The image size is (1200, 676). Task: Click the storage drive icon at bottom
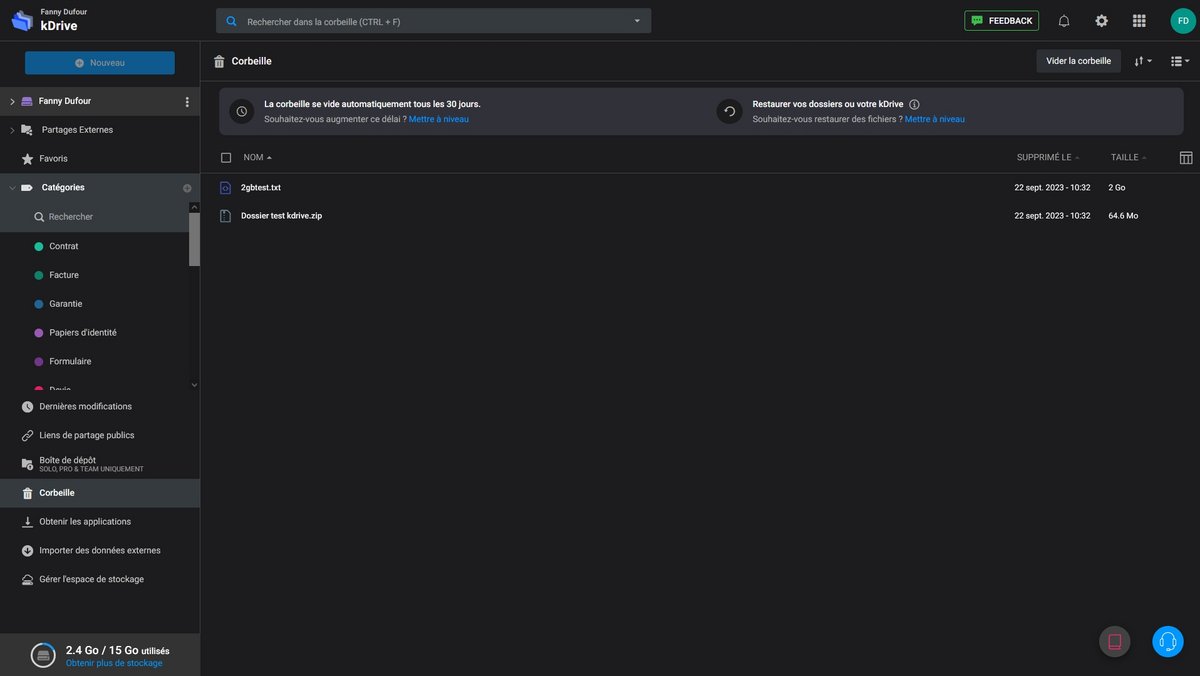pos(43,655)
